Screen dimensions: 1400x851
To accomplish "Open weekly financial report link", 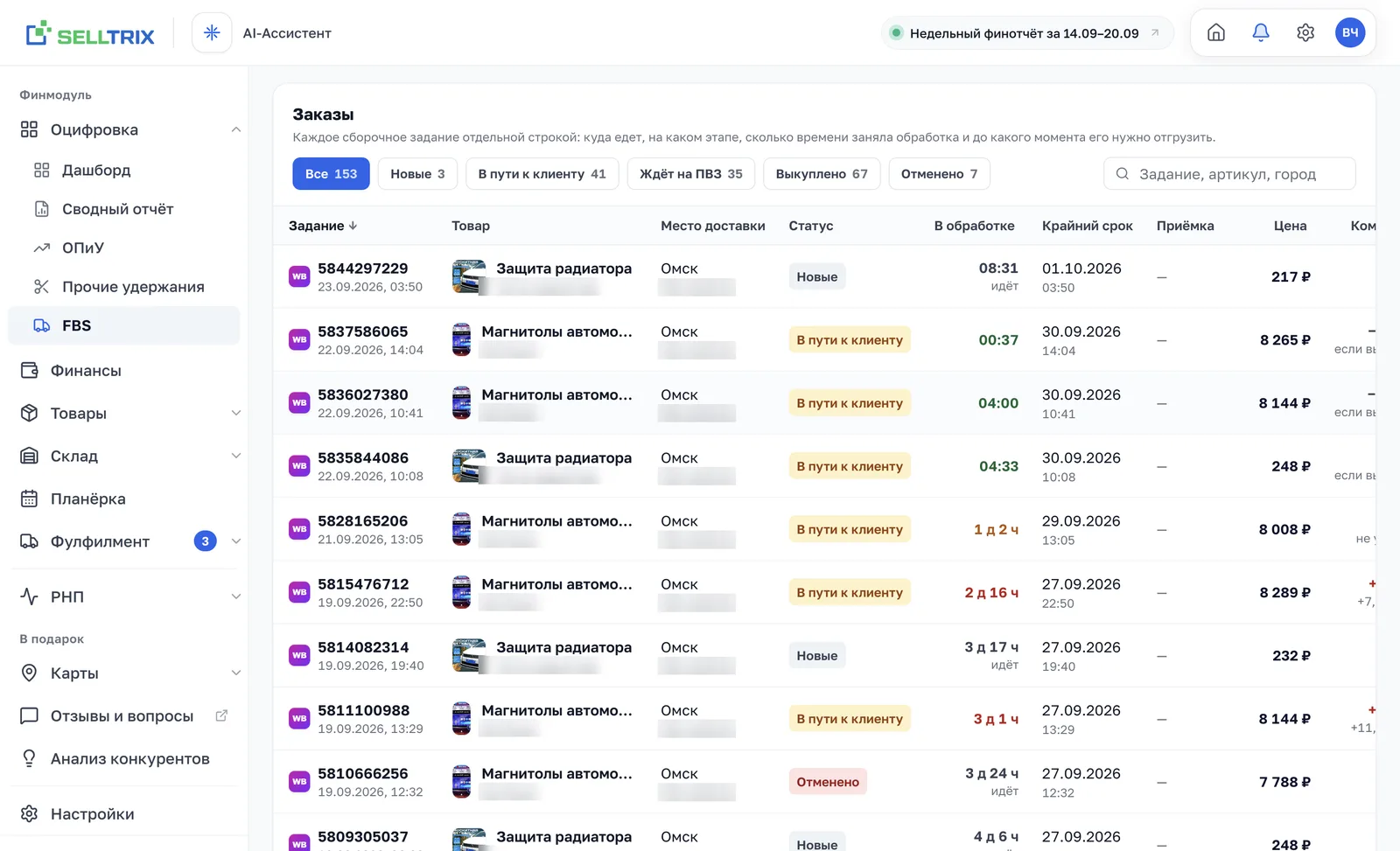I will tap(1026, 33).
